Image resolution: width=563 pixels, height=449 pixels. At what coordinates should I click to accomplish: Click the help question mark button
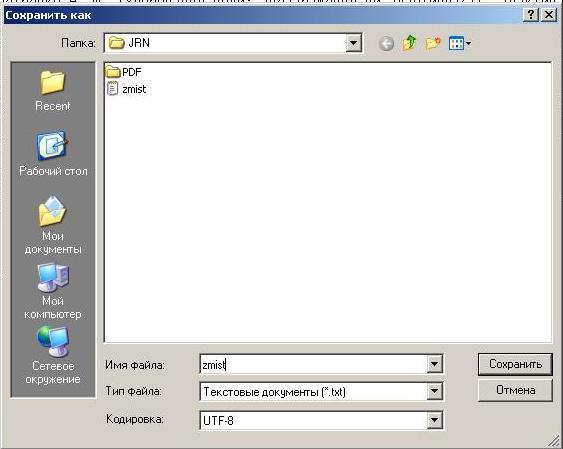tap(531, 15)
